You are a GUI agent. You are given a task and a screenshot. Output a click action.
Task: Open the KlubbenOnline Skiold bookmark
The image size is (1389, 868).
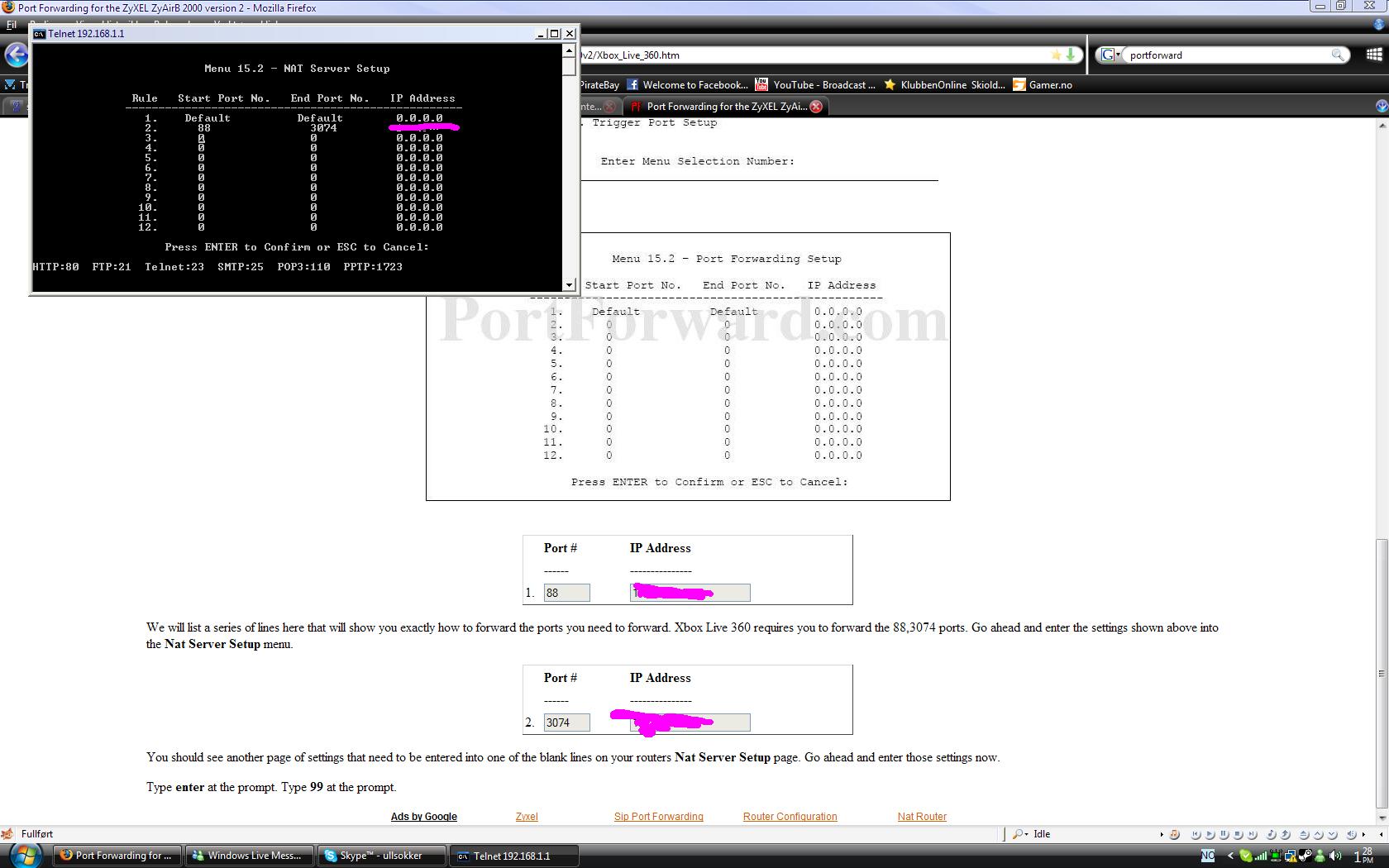[x=944, y=84]
